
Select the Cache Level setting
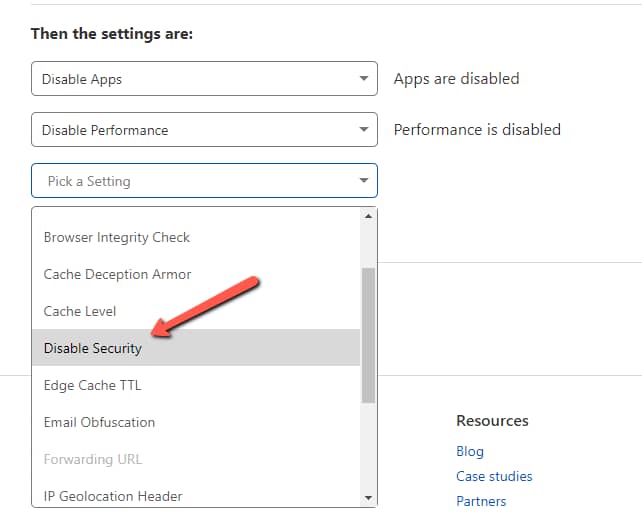click(x=80, y=311)
